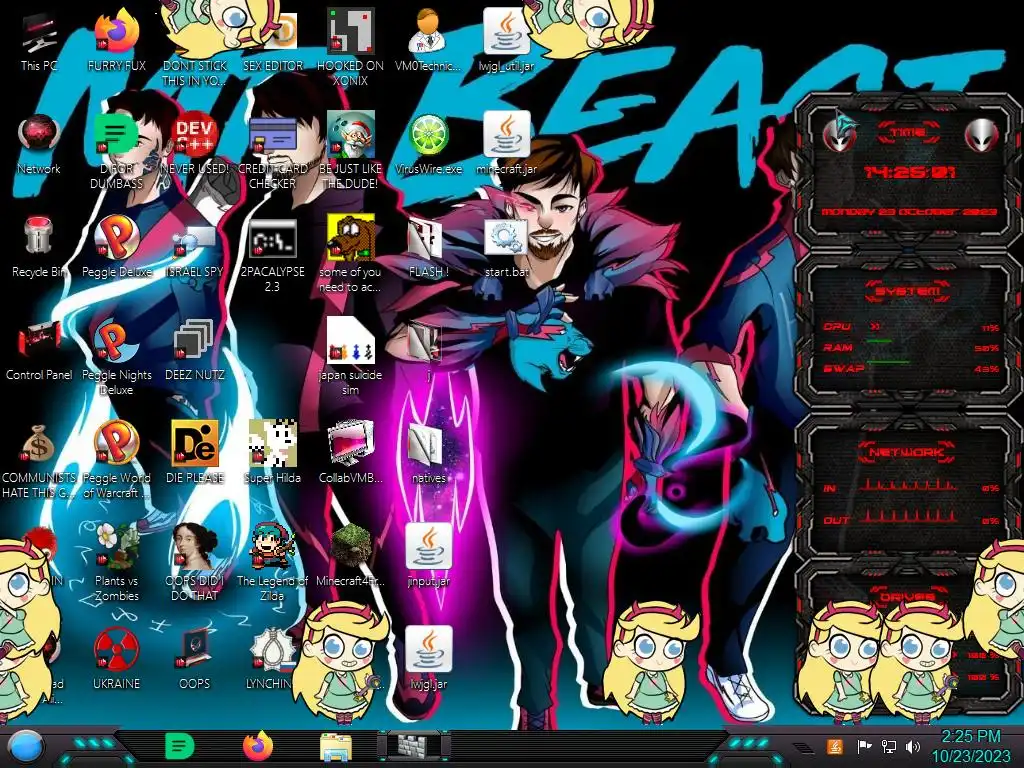The image size is (1024, 768).
Task: Open the network status tray icon
Action: 889,746
